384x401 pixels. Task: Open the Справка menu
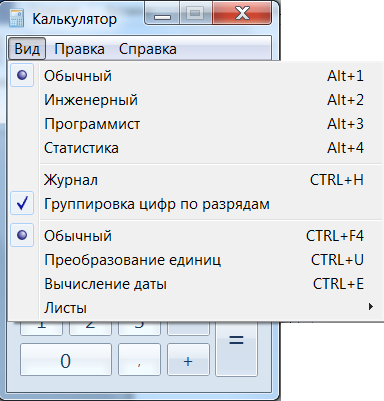(x=148, y=49)
